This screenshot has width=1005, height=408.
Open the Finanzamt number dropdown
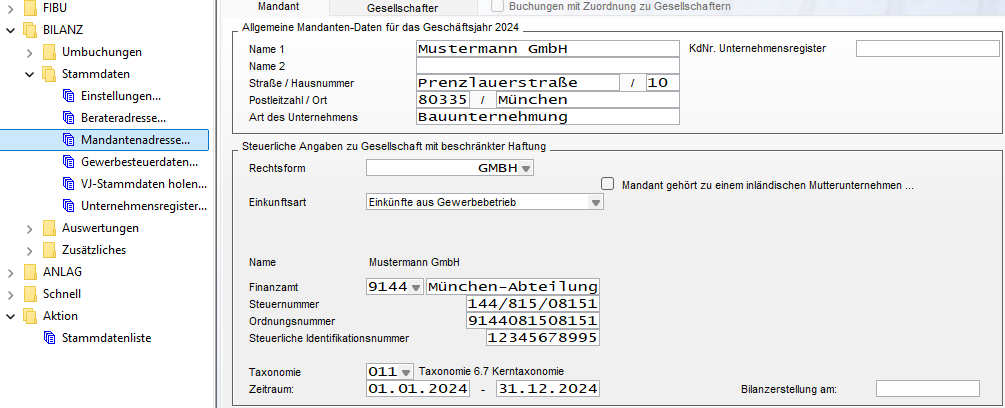(416, 288)
